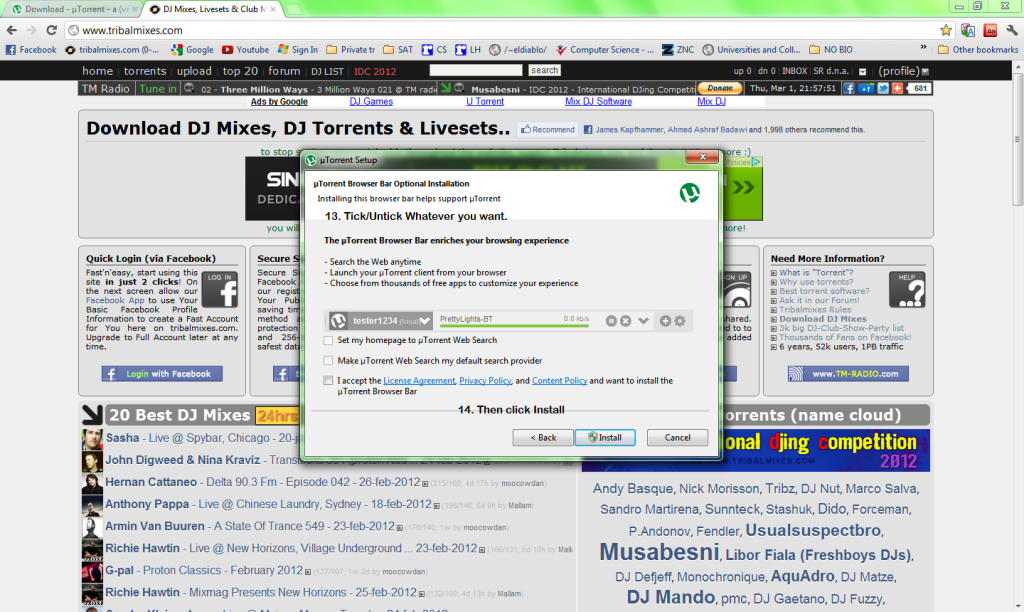
Task: Tick 'Set my homepage to µTorrent Web Search'
Action: point(329,341)
